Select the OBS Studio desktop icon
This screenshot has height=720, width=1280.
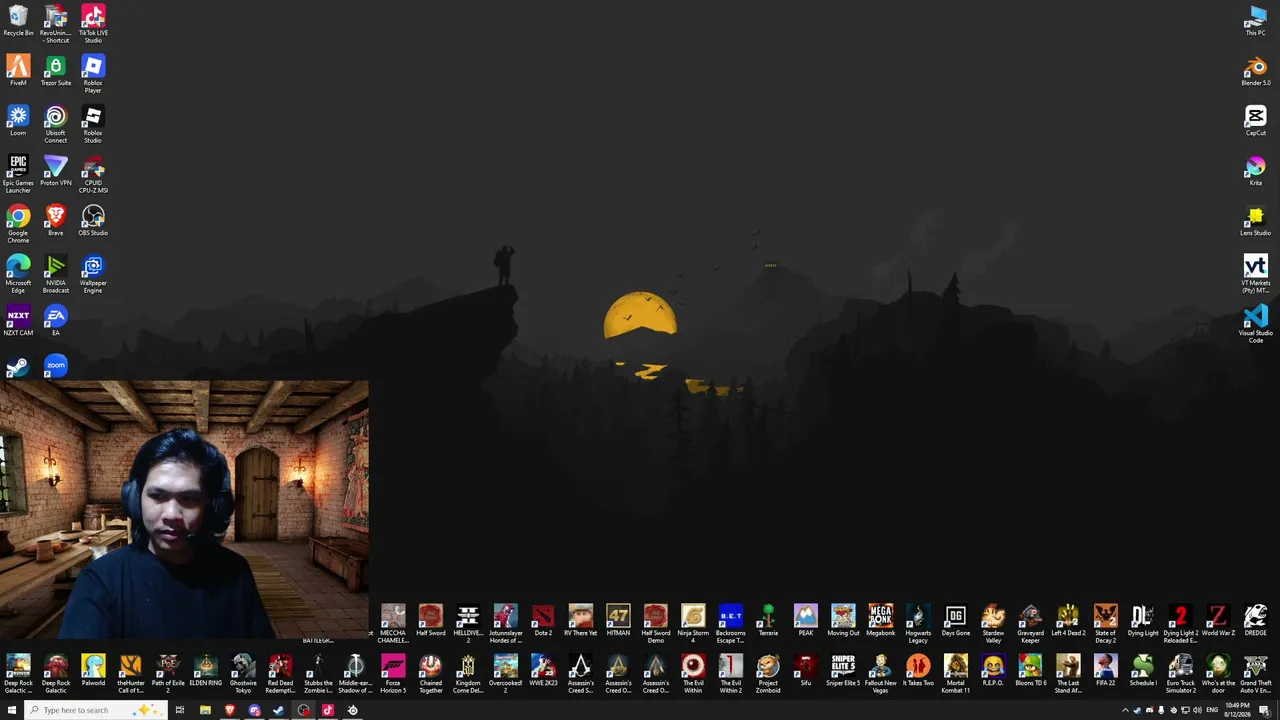[93, 221]
